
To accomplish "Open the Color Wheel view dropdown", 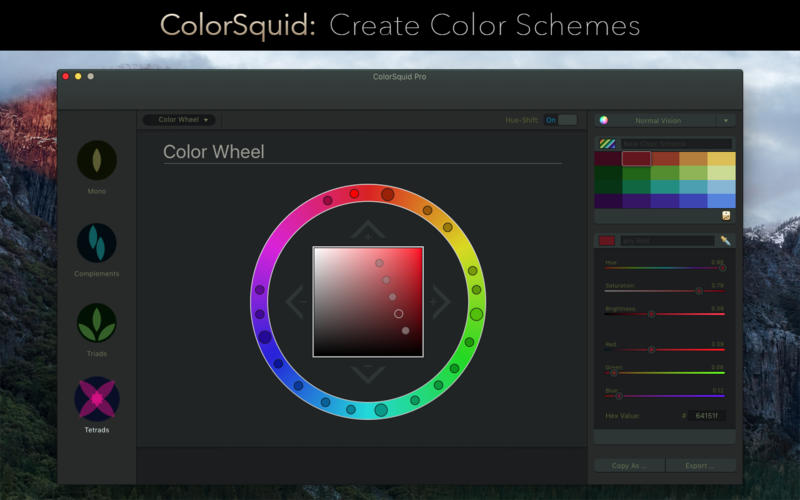I will [x=179, y=120].
